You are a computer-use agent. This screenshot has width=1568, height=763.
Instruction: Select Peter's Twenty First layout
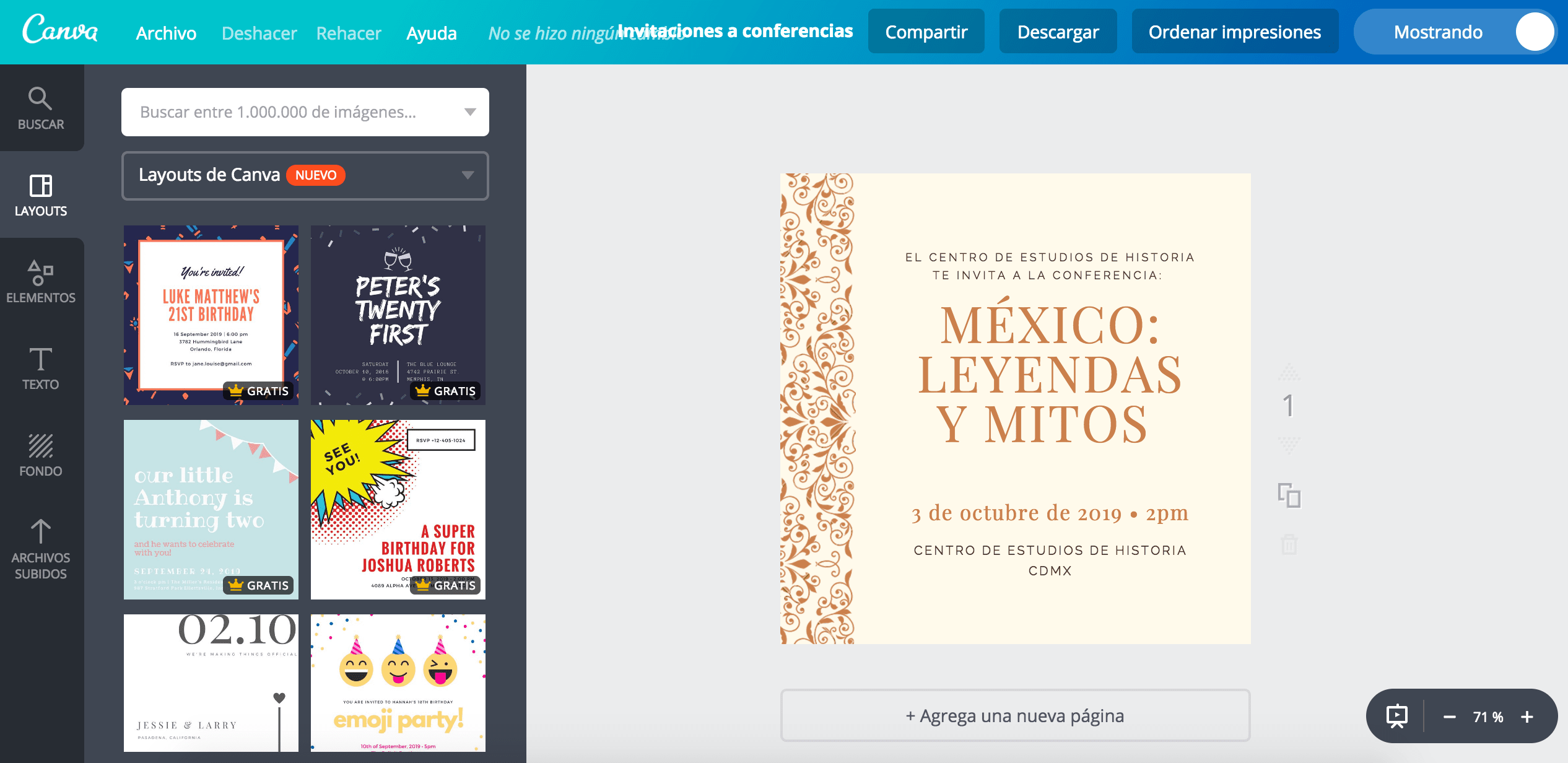(x=398, y=315)
